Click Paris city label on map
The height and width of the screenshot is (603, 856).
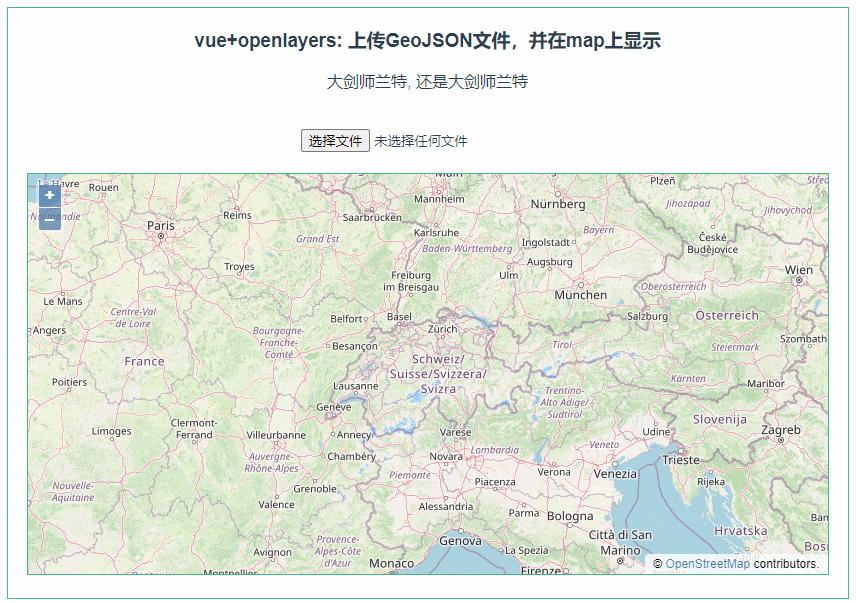point(161,225)
